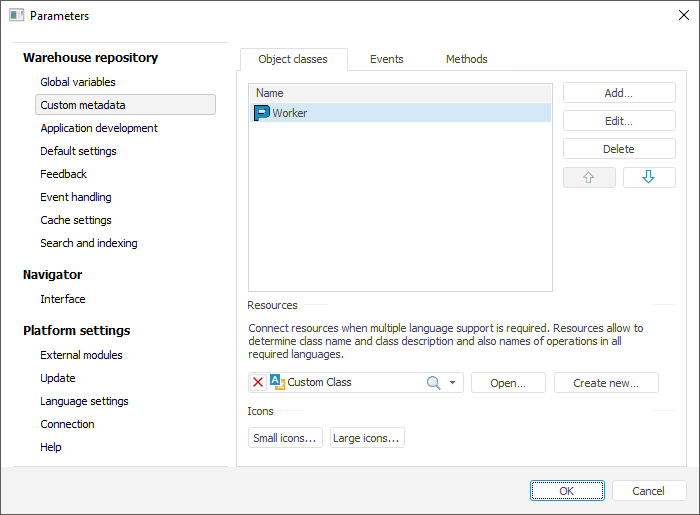Move Worker up with up arrow
The width and height of the screenshot is (700, 515).
[589, 177]
